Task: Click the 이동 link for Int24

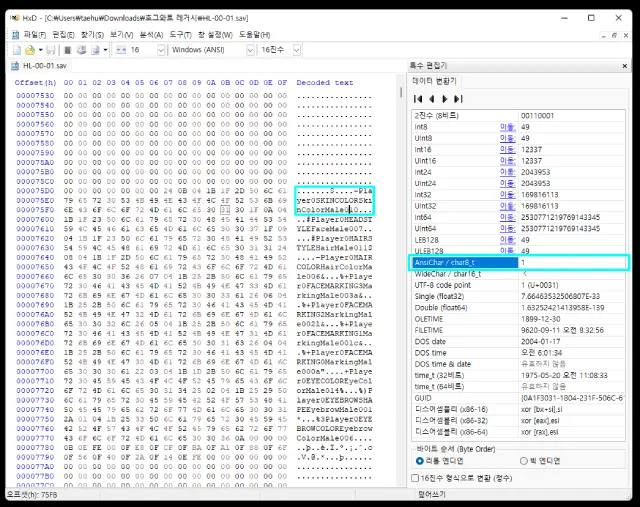Action: [x=508, y=172]
